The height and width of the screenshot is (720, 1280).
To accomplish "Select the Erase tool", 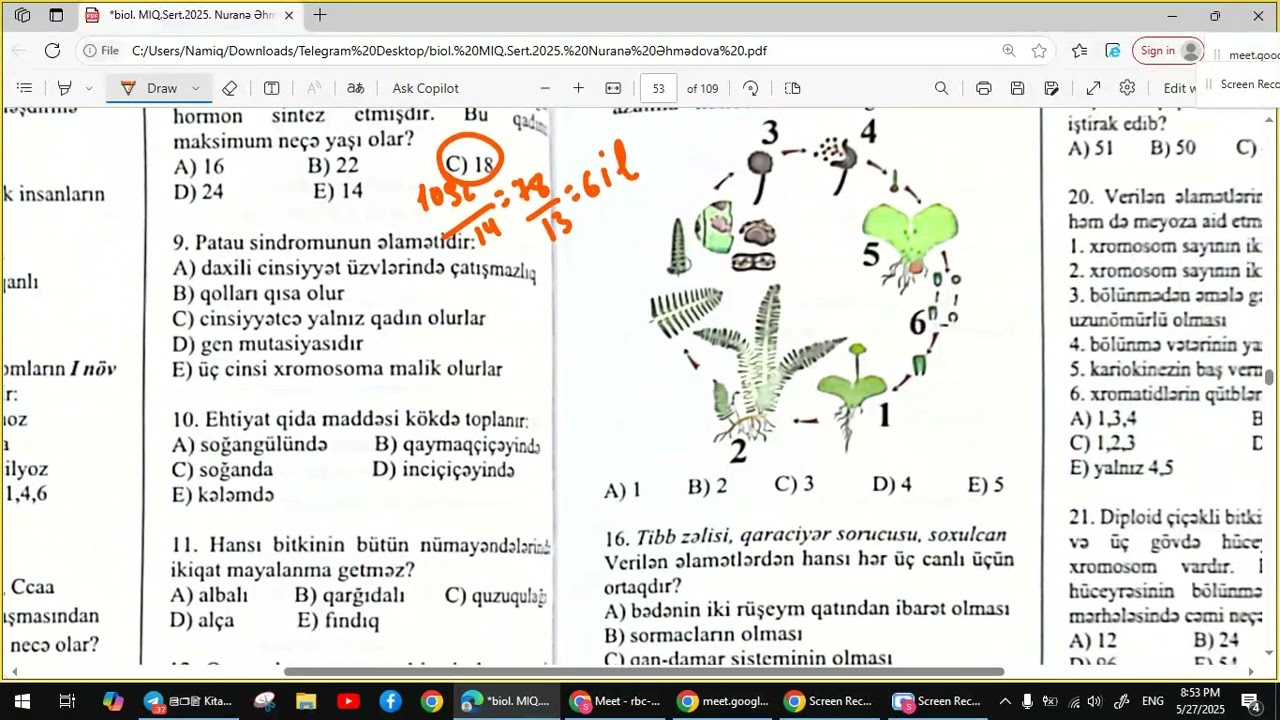I will pos(229,88).
